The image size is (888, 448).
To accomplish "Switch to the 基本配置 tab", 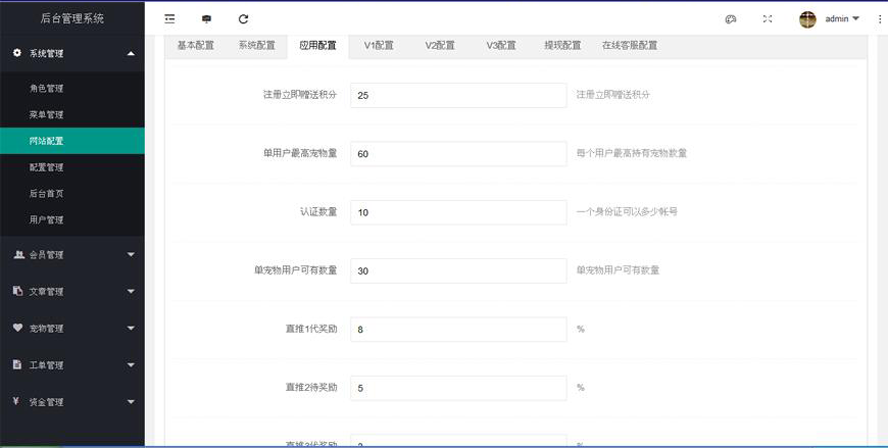I will coord(195,45).
